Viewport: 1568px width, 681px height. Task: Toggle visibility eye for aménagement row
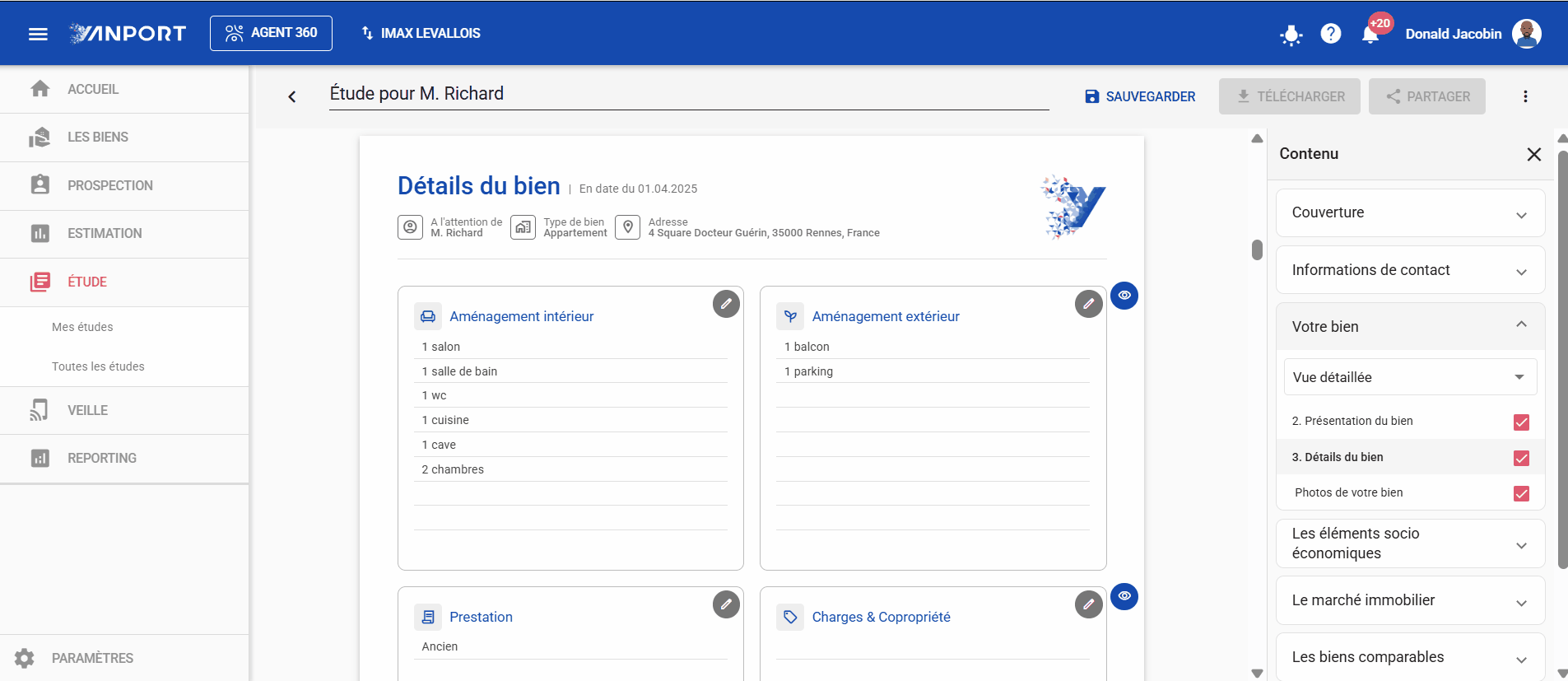[1124, 296]
